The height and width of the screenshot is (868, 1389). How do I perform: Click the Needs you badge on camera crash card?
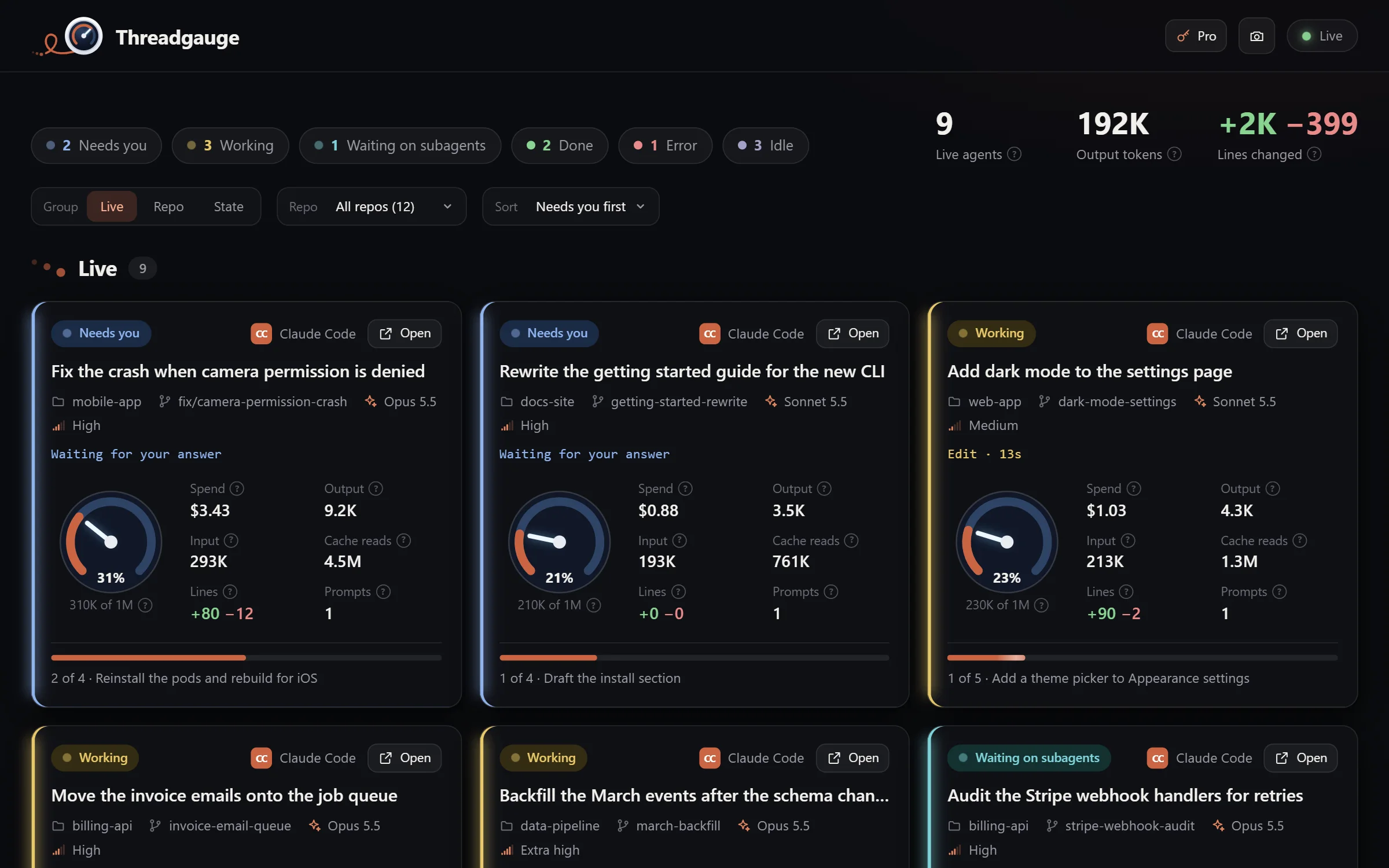coord(101,333)
